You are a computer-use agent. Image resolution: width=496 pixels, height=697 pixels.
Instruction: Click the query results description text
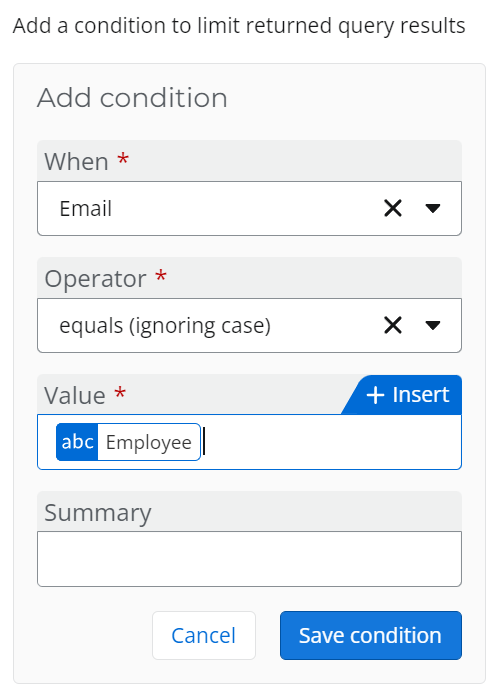[x=239, y=26]
